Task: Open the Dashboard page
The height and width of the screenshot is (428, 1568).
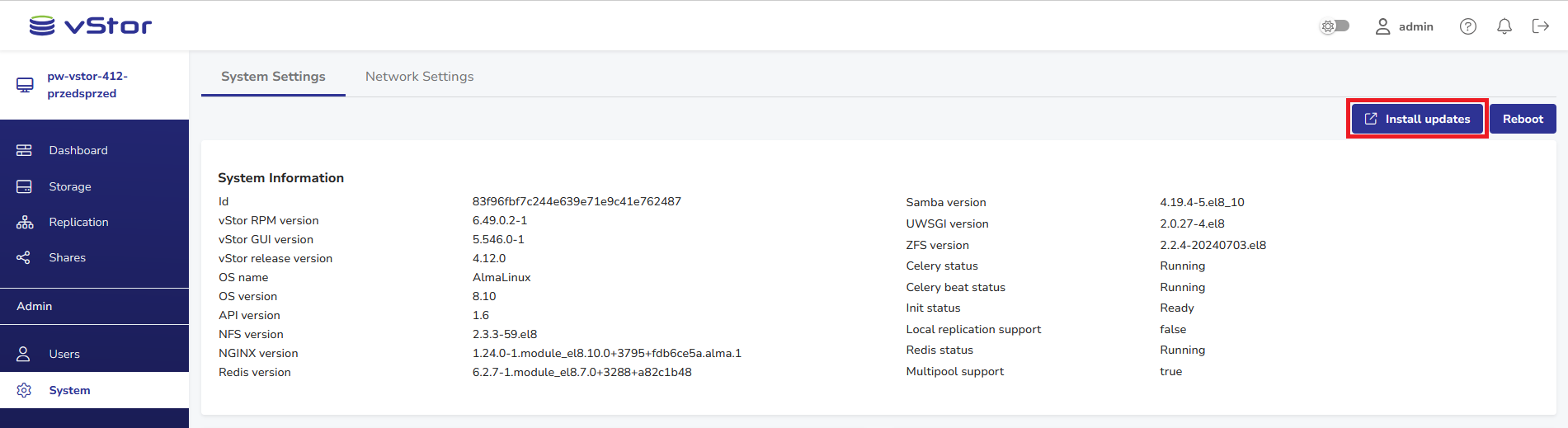Action: pyautogui.click(x=78, y=150)
